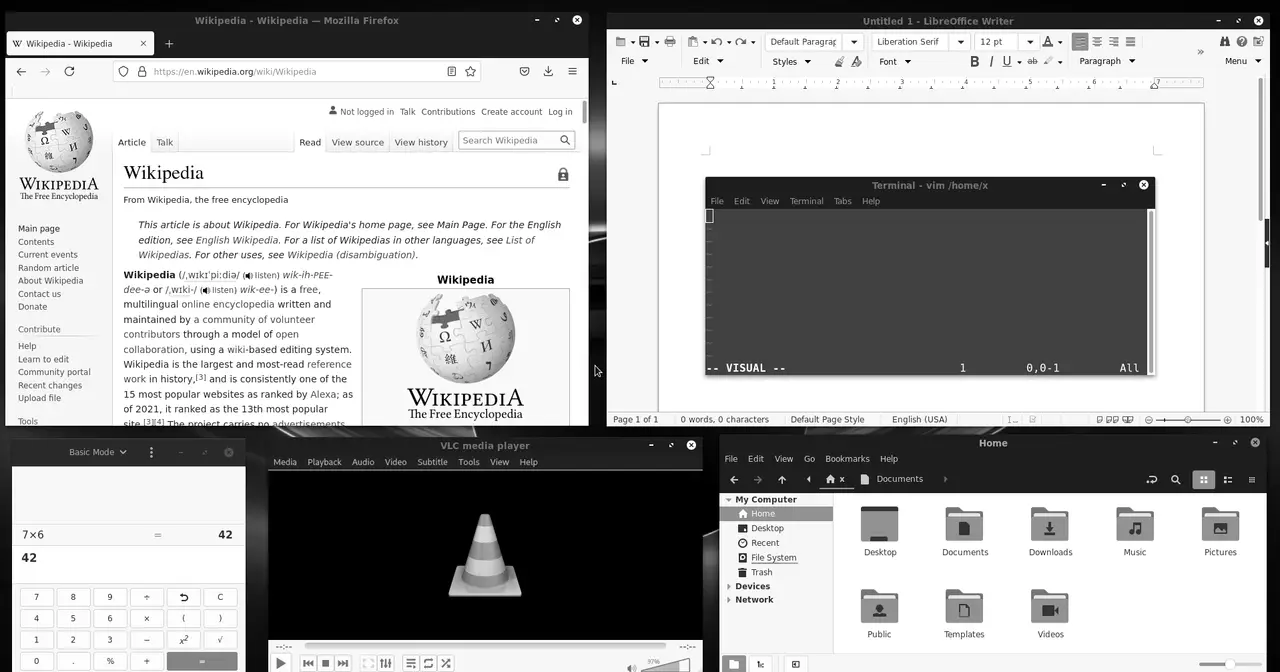Click the Log in link on Wikipedia

560,112
